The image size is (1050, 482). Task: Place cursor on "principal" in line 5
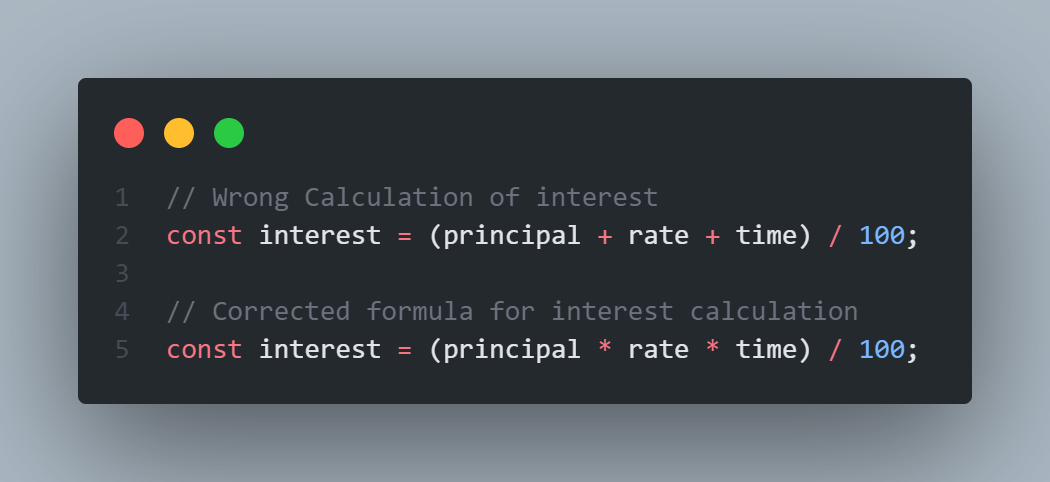pyautogui.click(x=512, y=349)
